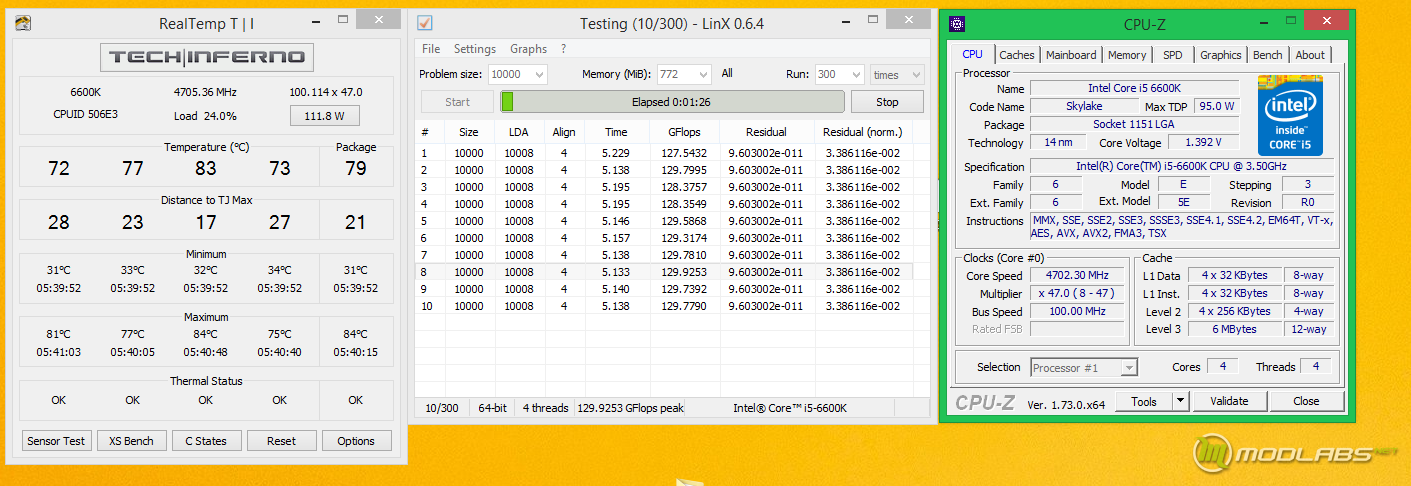1411x486 pixels.
Task: Open the Graphs menu in LinX
Action: click(528, 49)
